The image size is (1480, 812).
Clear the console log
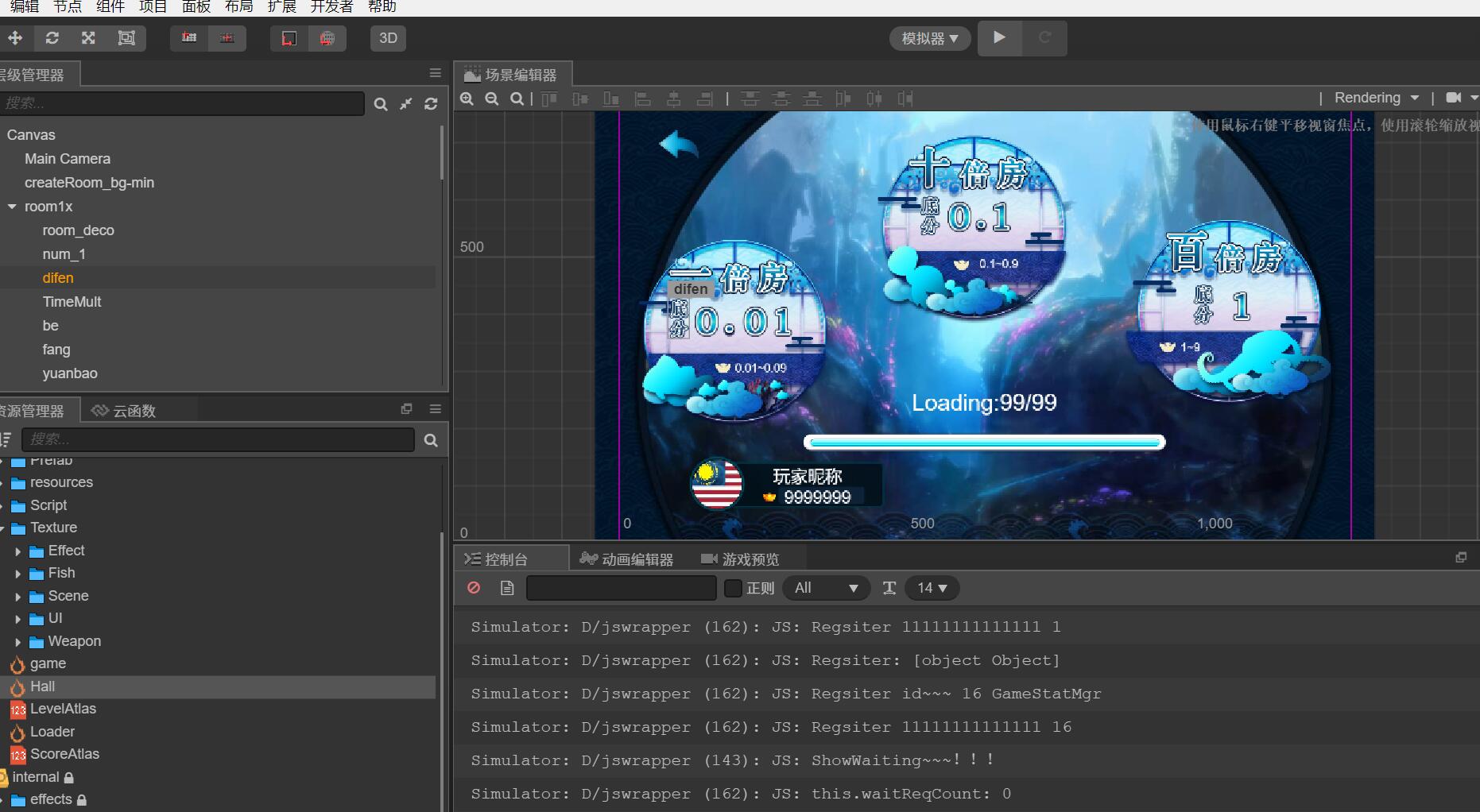pos(474,588)
